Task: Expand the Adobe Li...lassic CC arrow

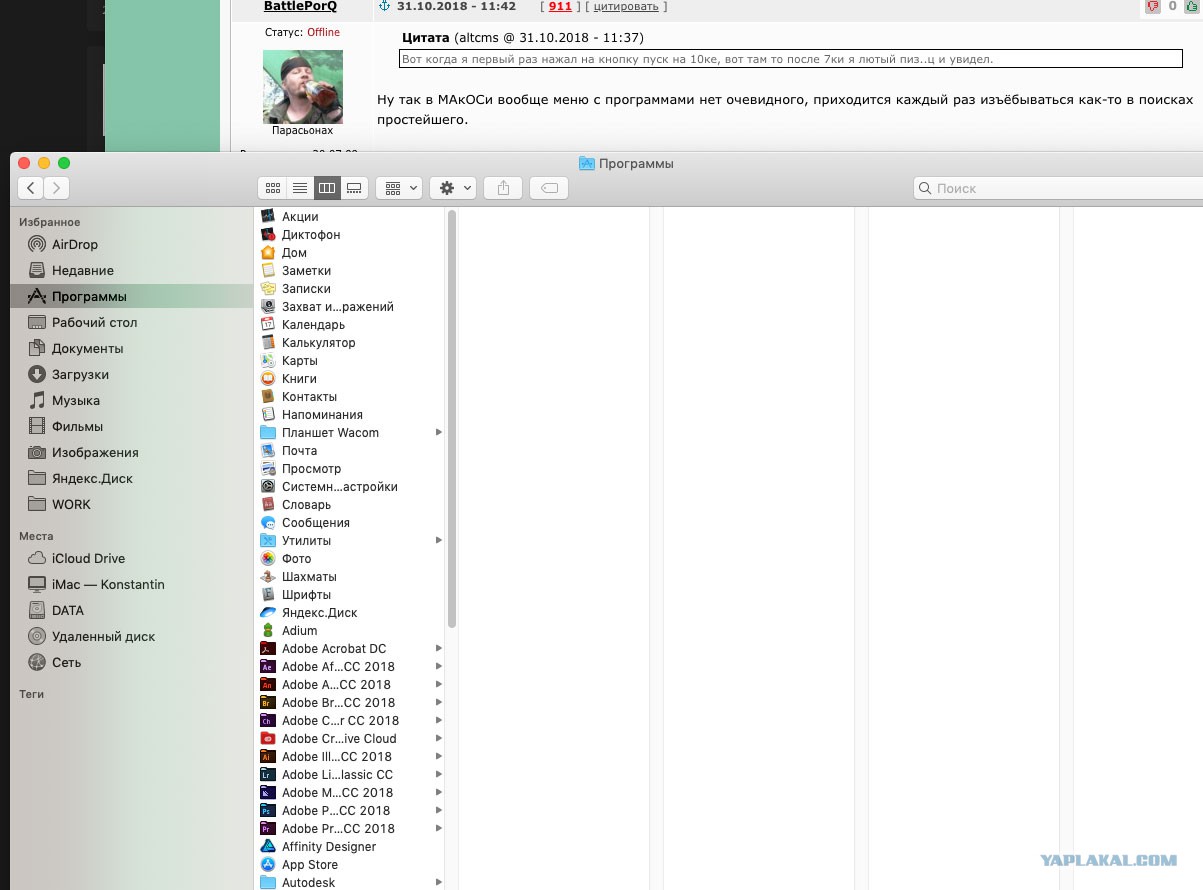Action: coord(438,774)
